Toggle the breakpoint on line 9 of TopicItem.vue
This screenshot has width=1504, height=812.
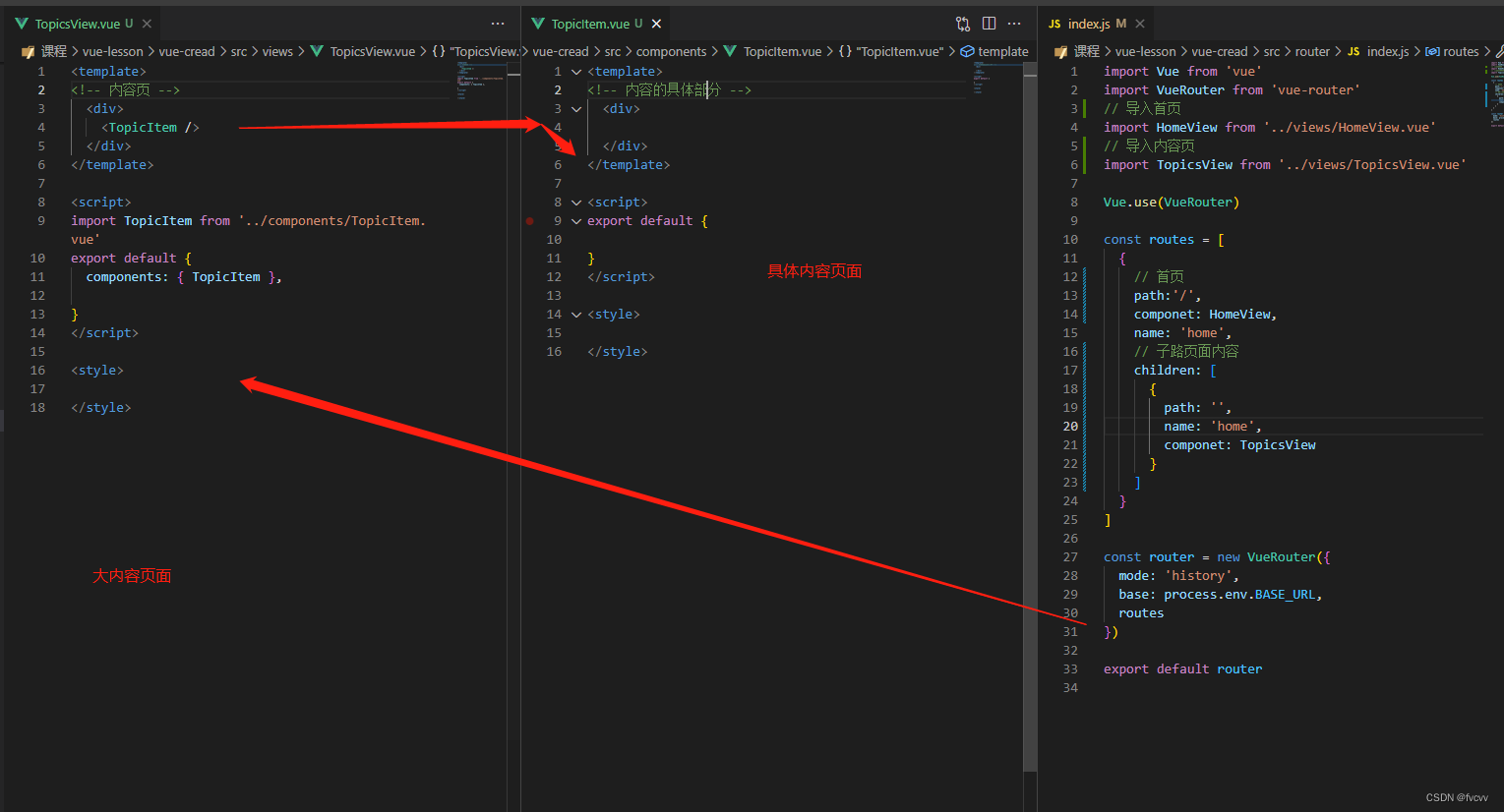530,221
